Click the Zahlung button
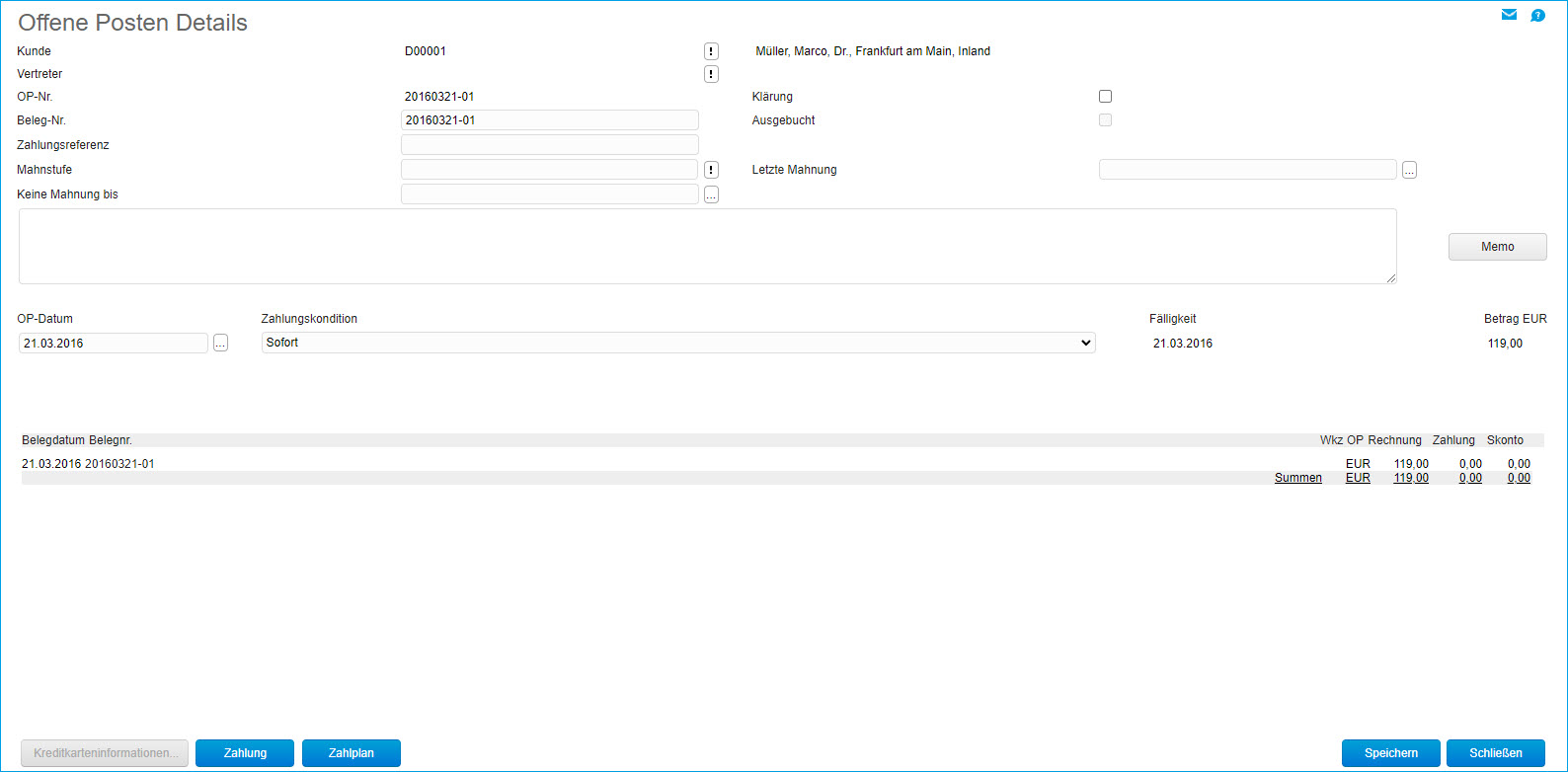 click(x=245, y=753)
